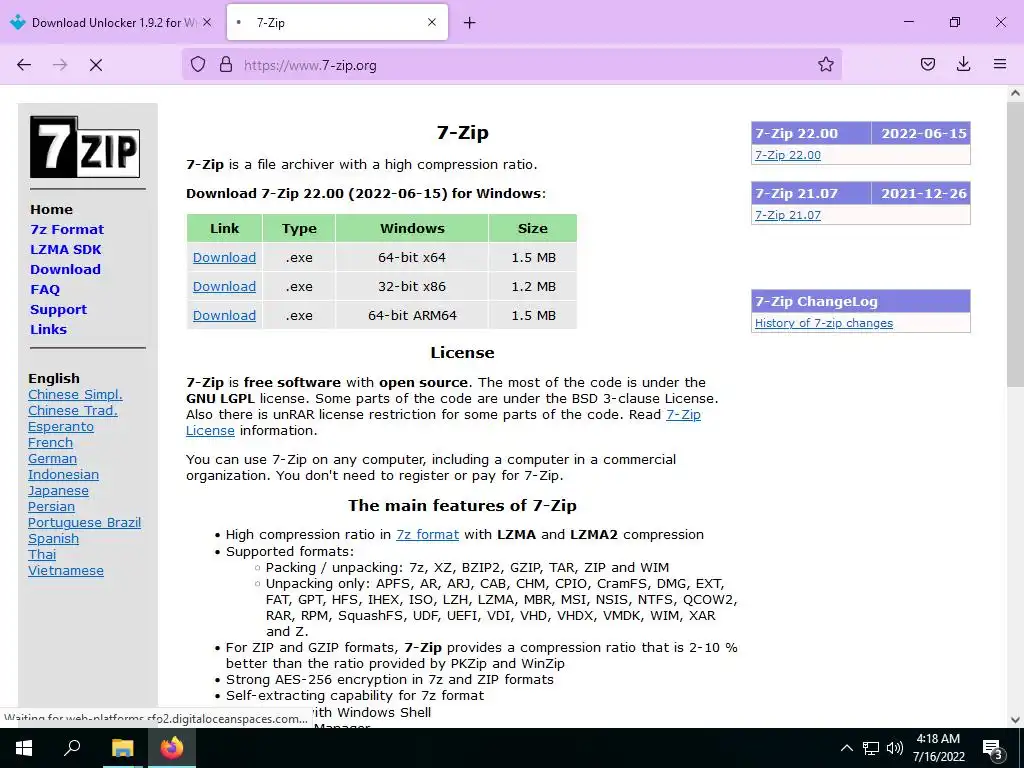This screenshot has width=1024, height=768.
Task: Click the page scrollbar up arrow
Action: [1015, 93]
